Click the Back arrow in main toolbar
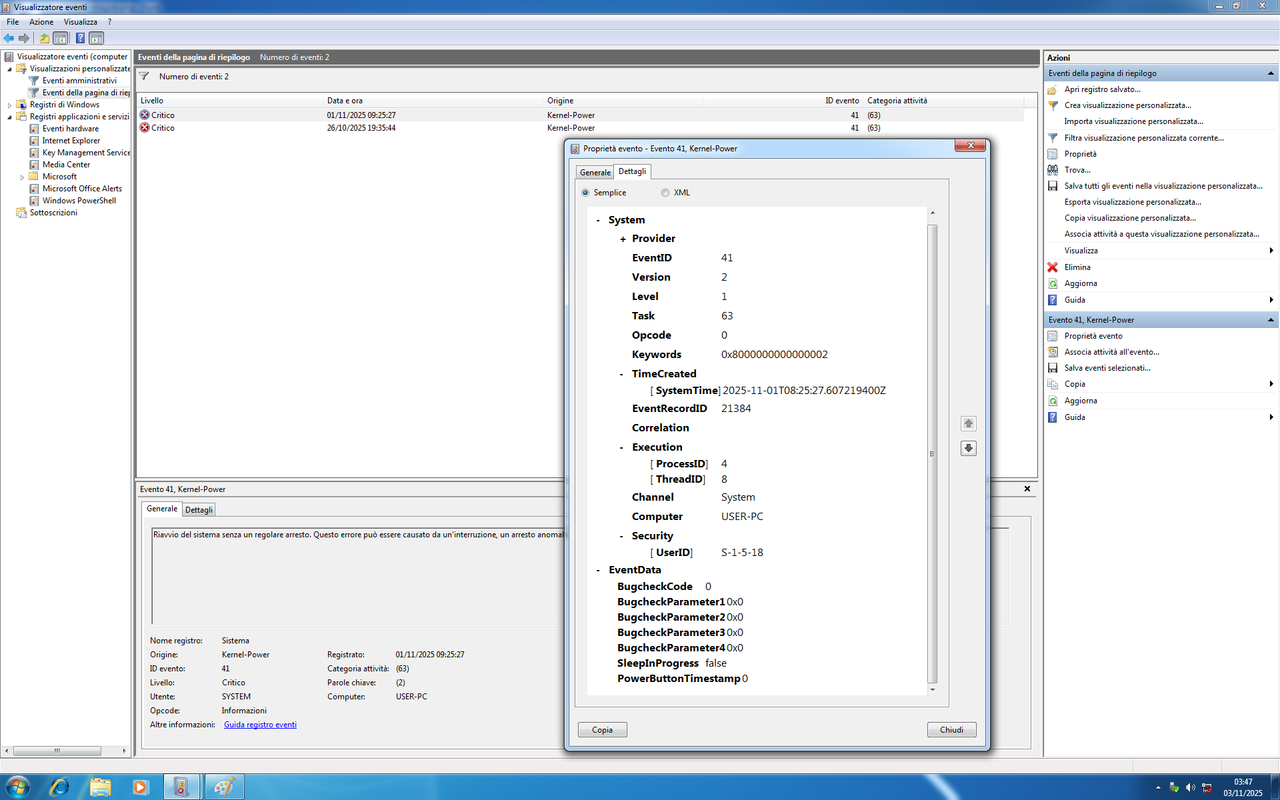Viewport: 1280px width, 800px height. point(9,38)
